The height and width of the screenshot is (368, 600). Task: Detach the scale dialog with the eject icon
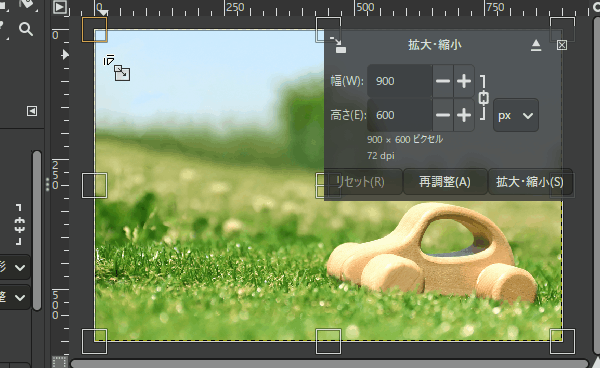536,46
